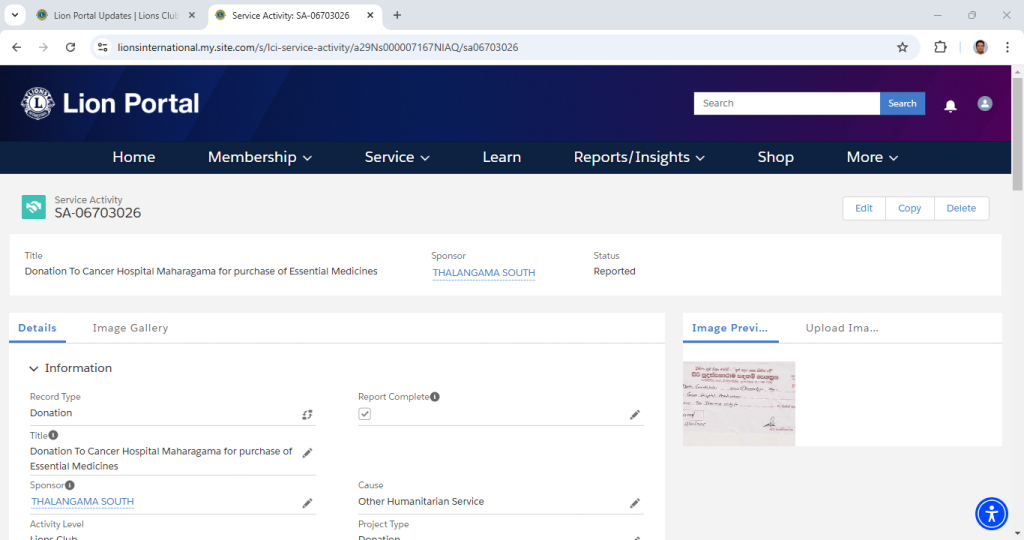The width and height of the screenshot is (1024, 540).
Task: Click the Delete button
Action: point(961,208)
